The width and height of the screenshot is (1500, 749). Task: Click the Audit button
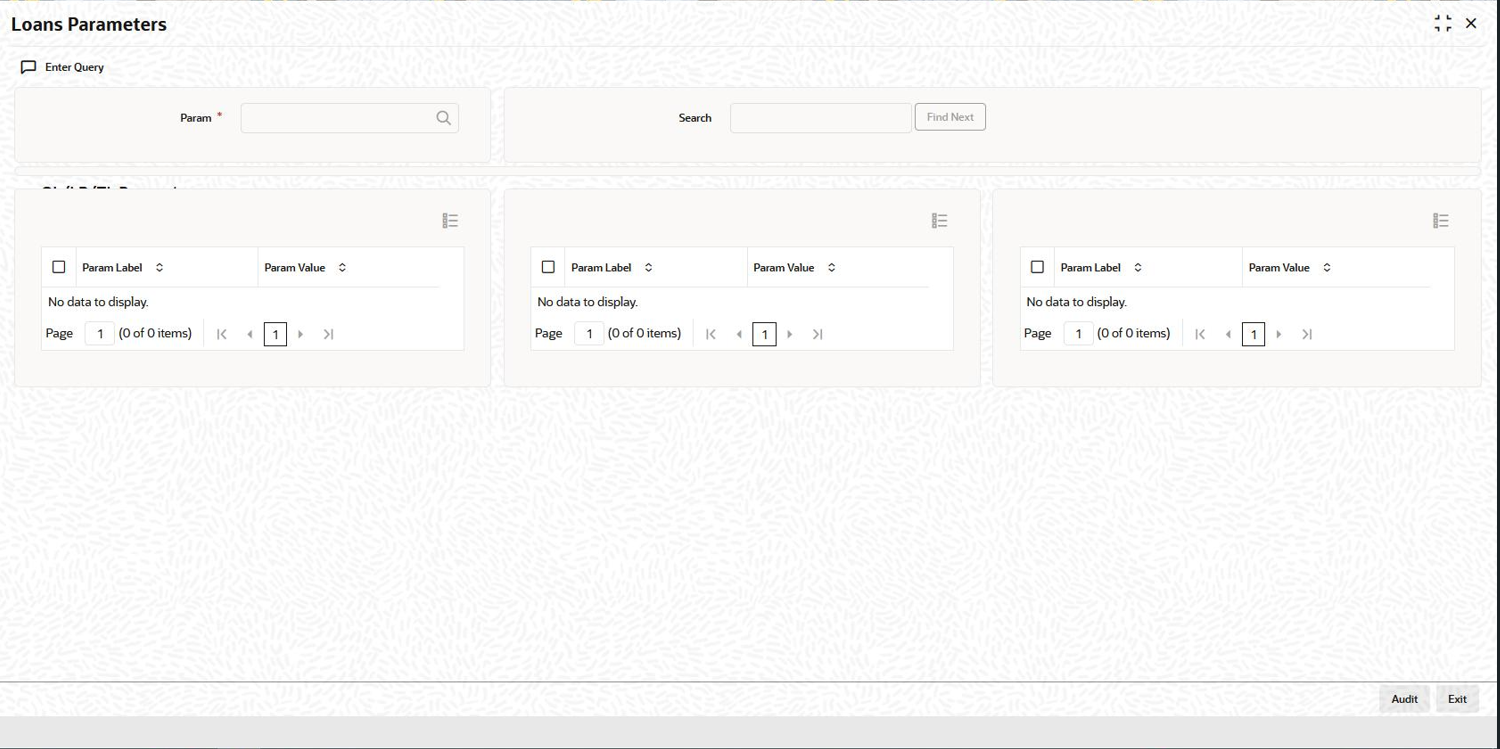[x=1405, y=699]
